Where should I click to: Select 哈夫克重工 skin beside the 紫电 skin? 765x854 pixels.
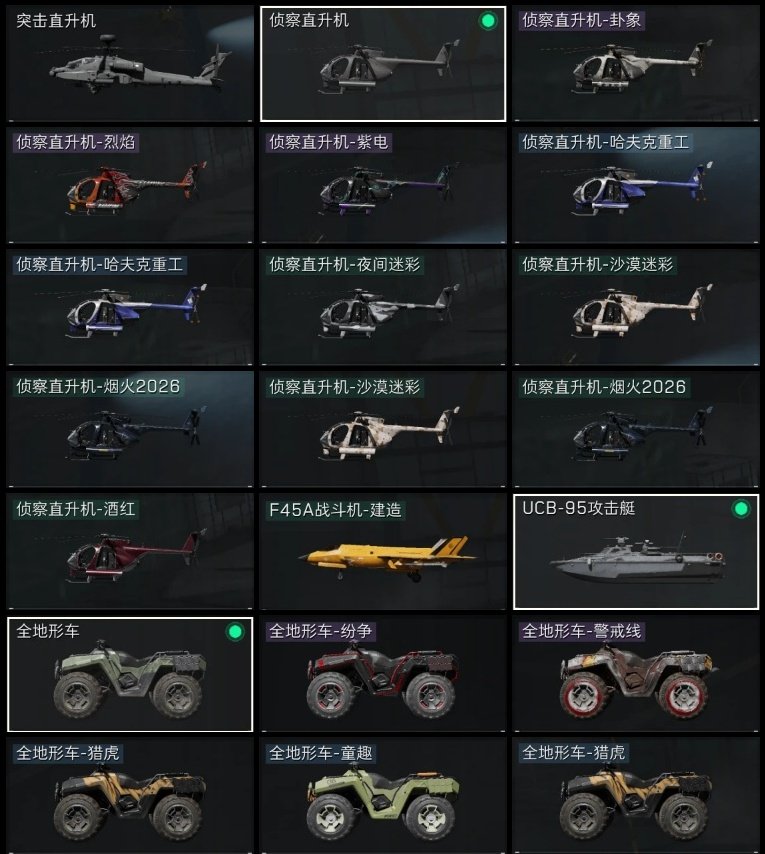point(636,186)
